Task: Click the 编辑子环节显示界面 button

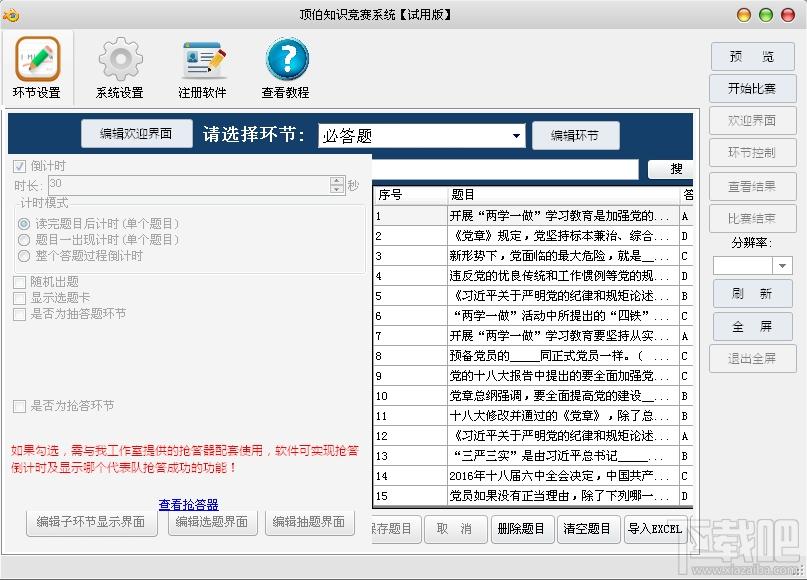Action: click(x=91, y=522)
